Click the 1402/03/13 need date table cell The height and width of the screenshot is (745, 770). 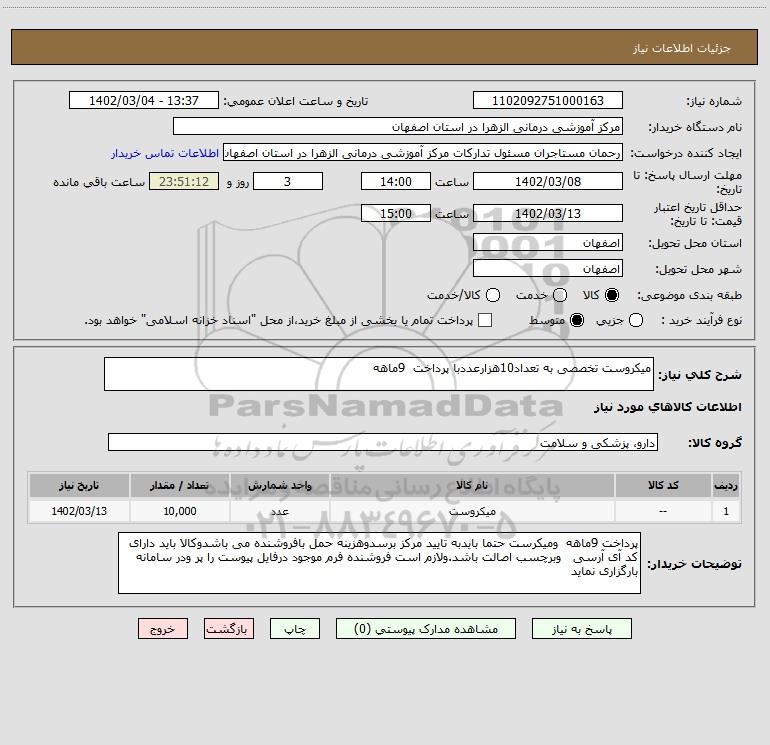[x=79, y=511]
